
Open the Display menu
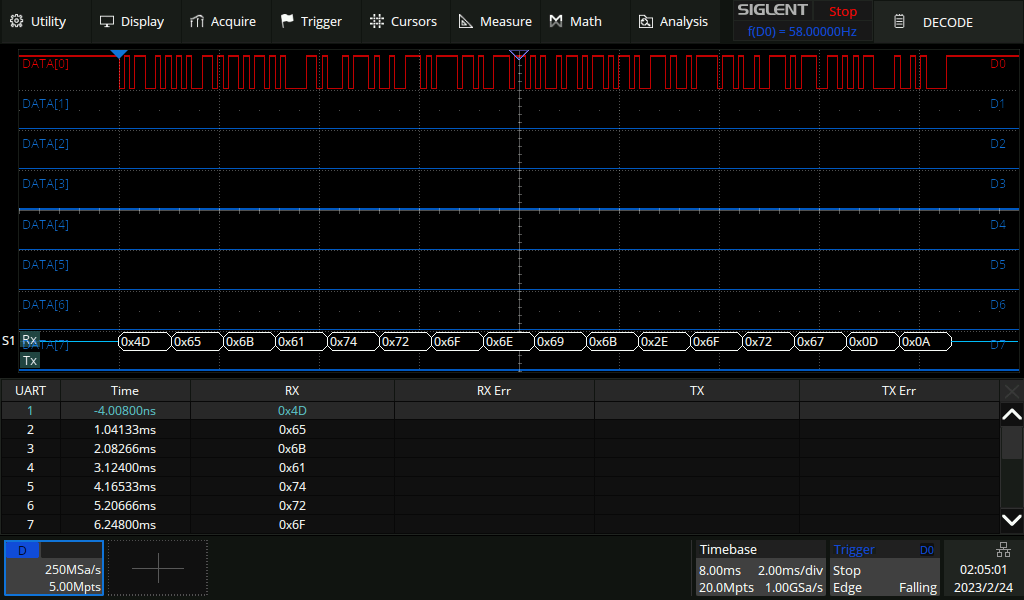click(x=133, y=21)
